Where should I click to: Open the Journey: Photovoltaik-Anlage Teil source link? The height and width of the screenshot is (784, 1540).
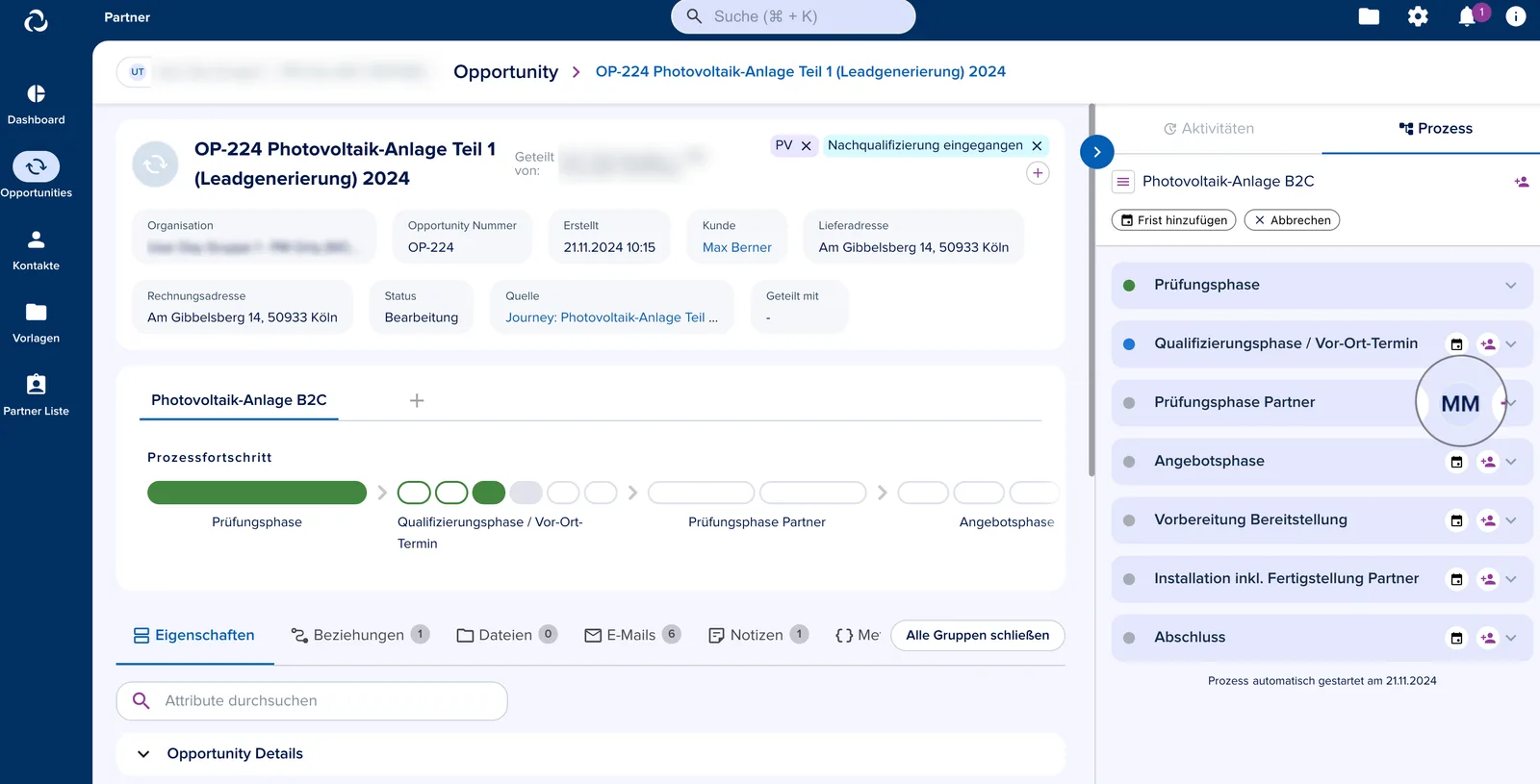612,318
